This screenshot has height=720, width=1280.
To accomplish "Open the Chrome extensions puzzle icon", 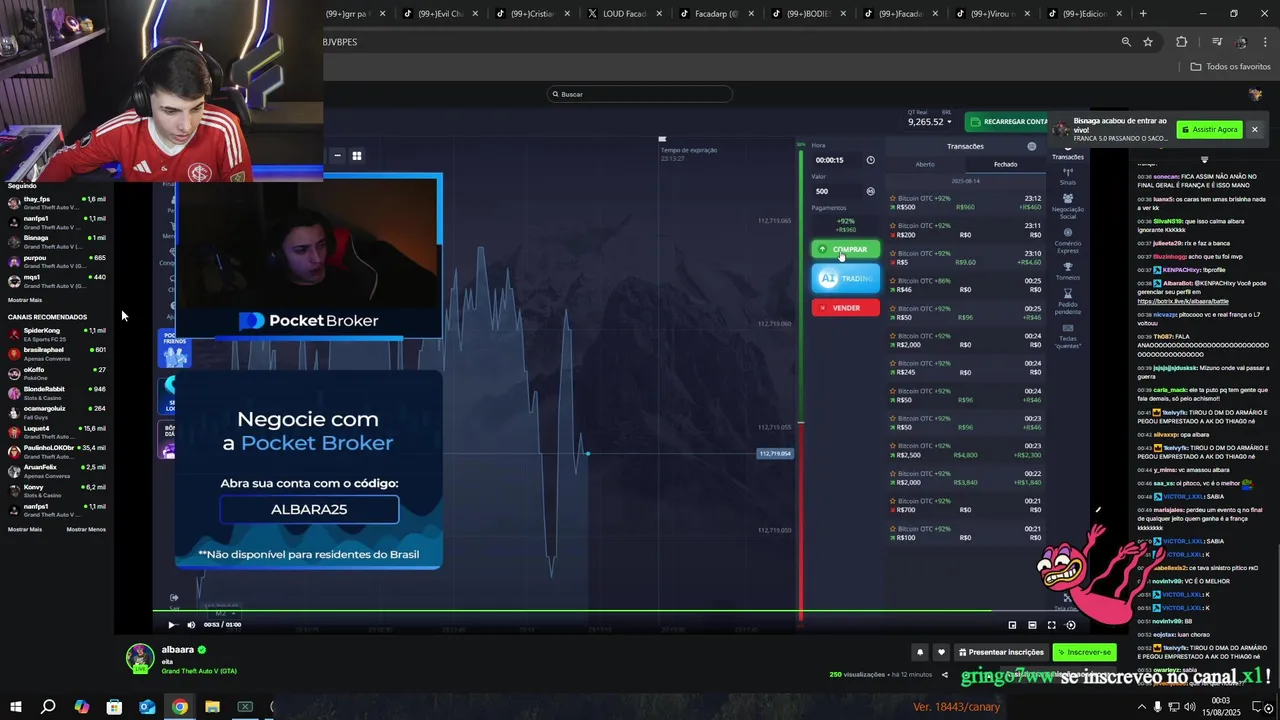I will click(x=1181, y=42).
